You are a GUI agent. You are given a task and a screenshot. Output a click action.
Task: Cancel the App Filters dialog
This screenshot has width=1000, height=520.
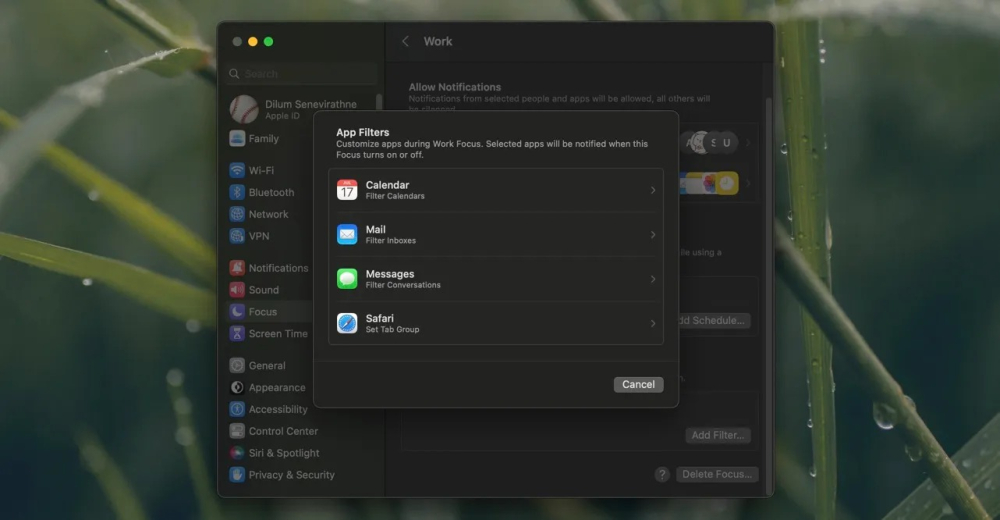[638, 384]
